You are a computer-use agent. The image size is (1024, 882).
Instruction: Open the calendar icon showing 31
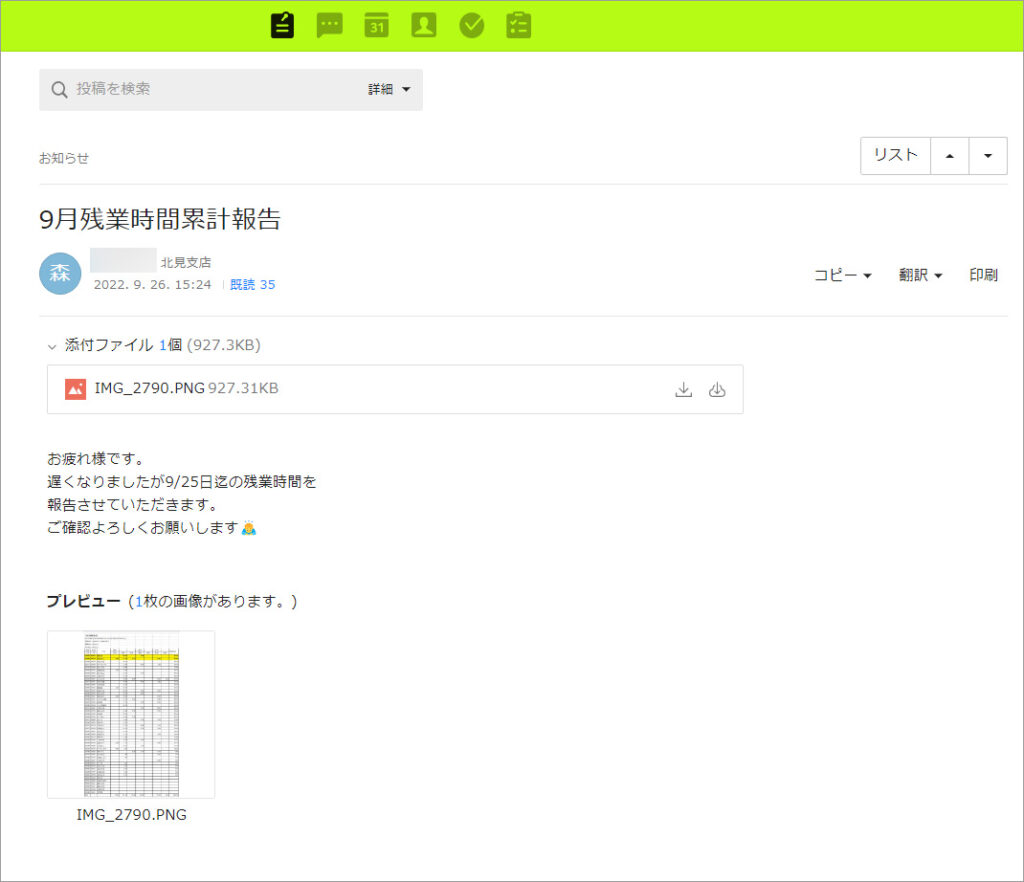click(376, 25)
